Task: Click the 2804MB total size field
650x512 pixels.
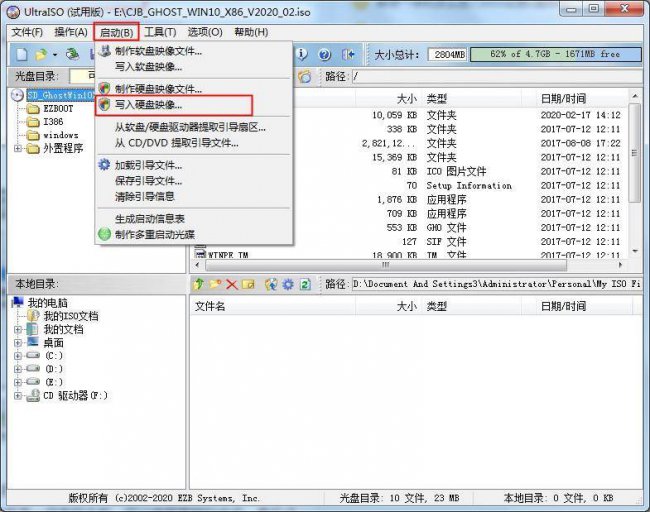Action: (x=447, y=54)
